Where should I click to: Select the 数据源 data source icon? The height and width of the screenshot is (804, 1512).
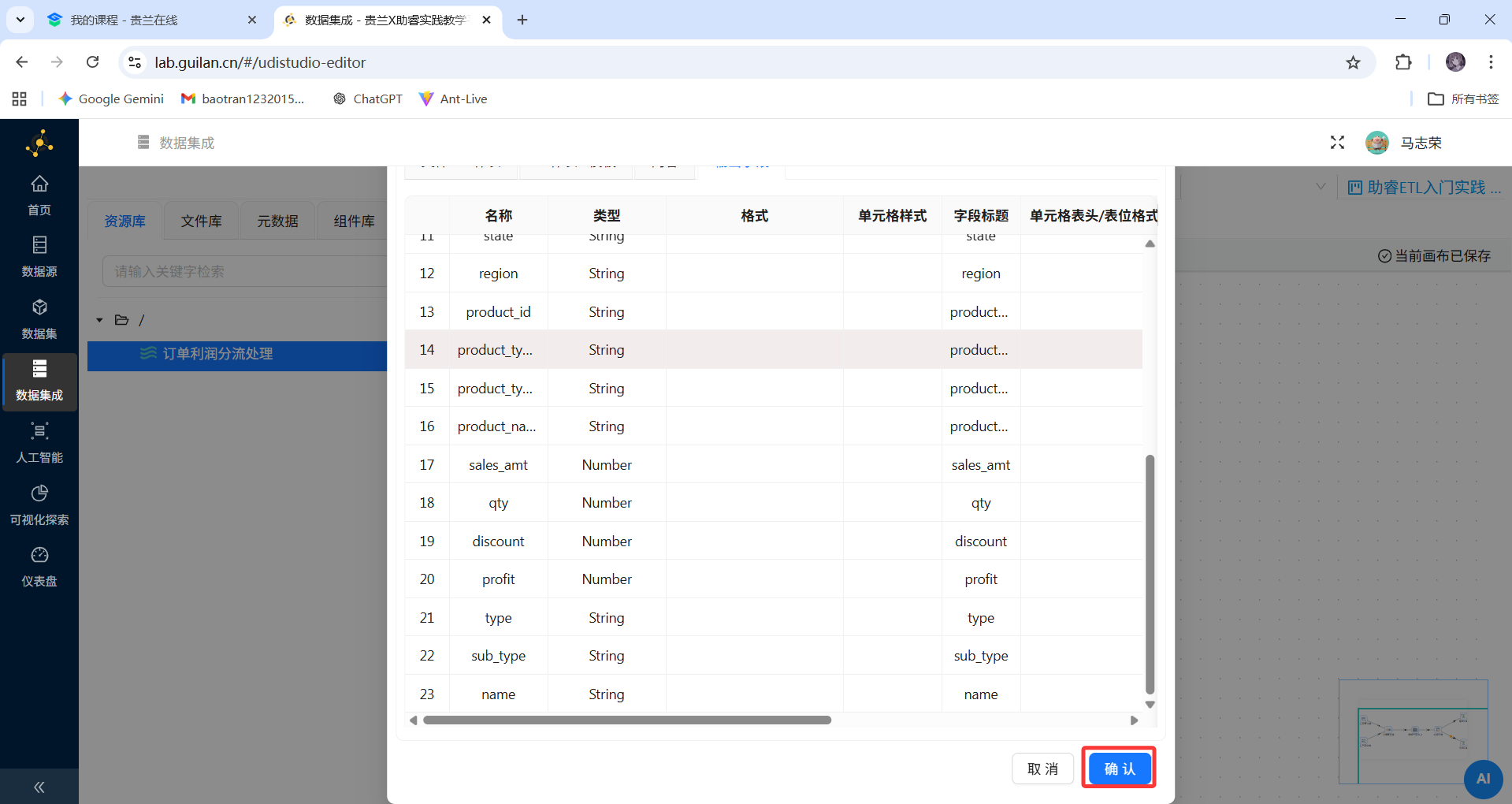(x=39, y=255)
